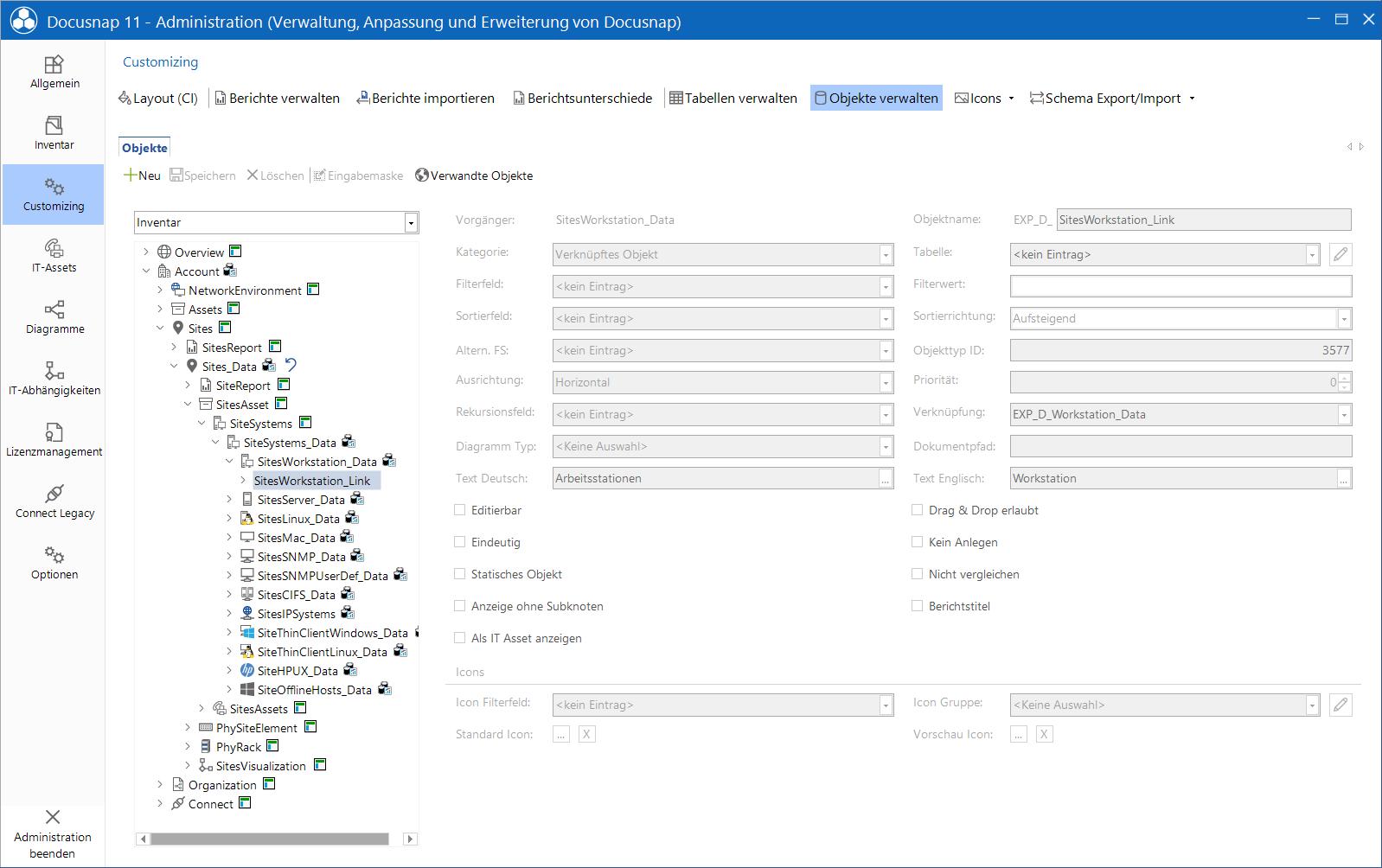
Task: Click the NetworkEnvironment node icon
Action: (x=178, y=290)
